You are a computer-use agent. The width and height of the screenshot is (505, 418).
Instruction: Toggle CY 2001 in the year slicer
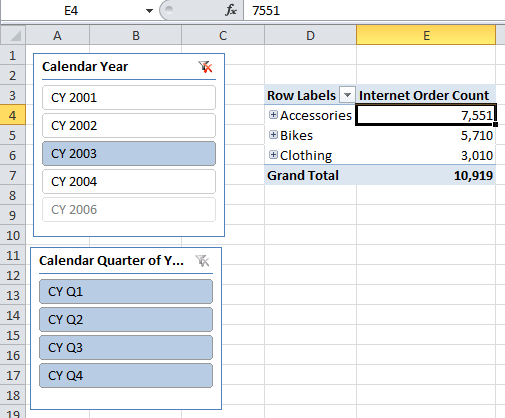(x=129, y=98)
